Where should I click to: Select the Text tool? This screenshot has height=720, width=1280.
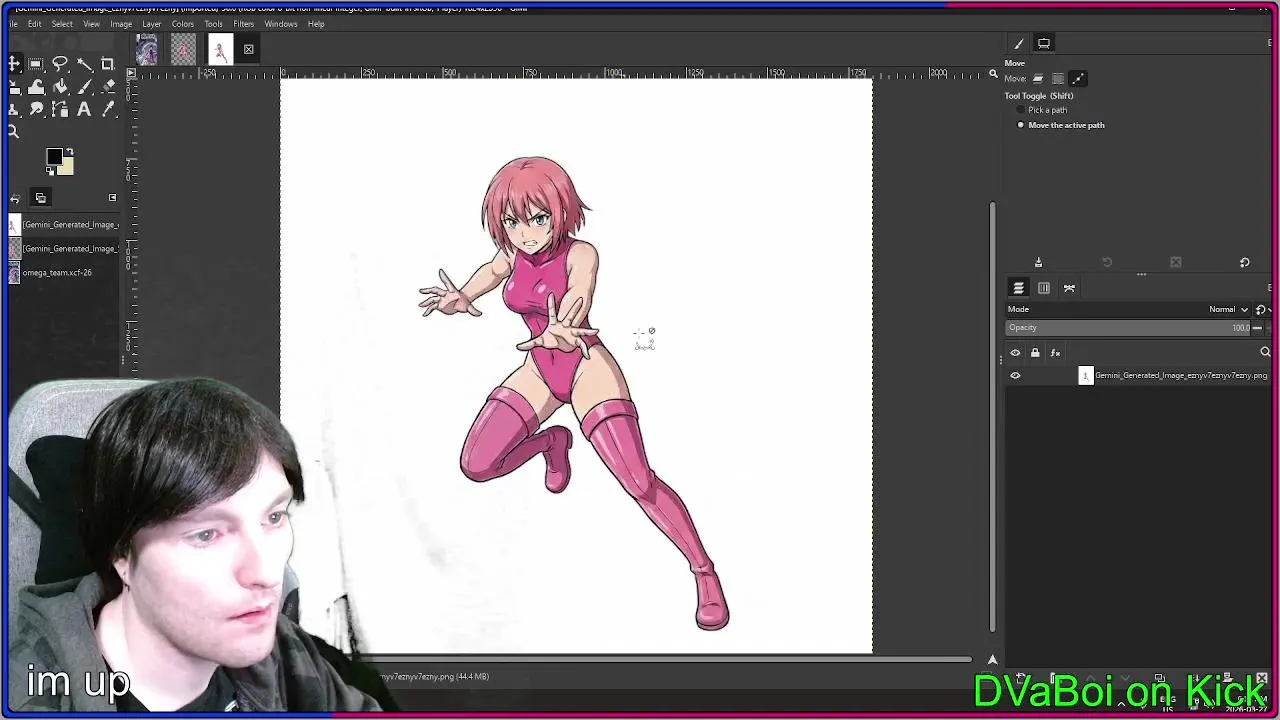point(84,110)
